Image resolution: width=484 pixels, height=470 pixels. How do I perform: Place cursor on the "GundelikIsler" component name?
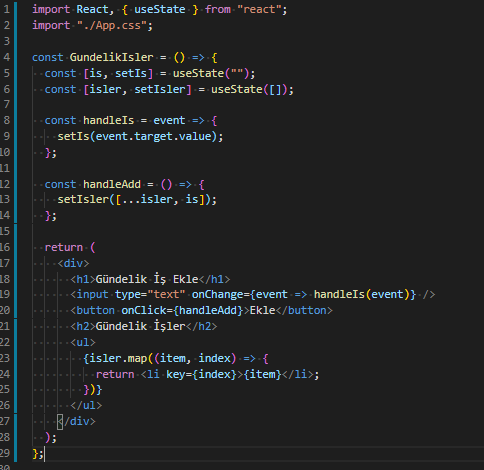[112, 57]
